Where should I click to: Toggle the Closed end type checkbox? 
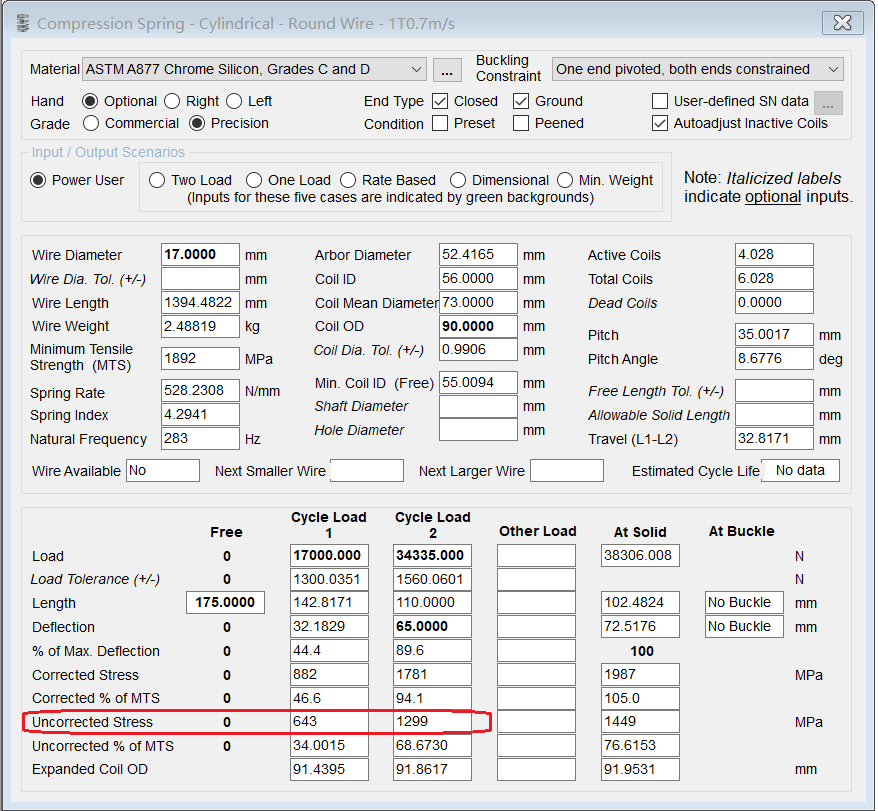click(440, 101)
